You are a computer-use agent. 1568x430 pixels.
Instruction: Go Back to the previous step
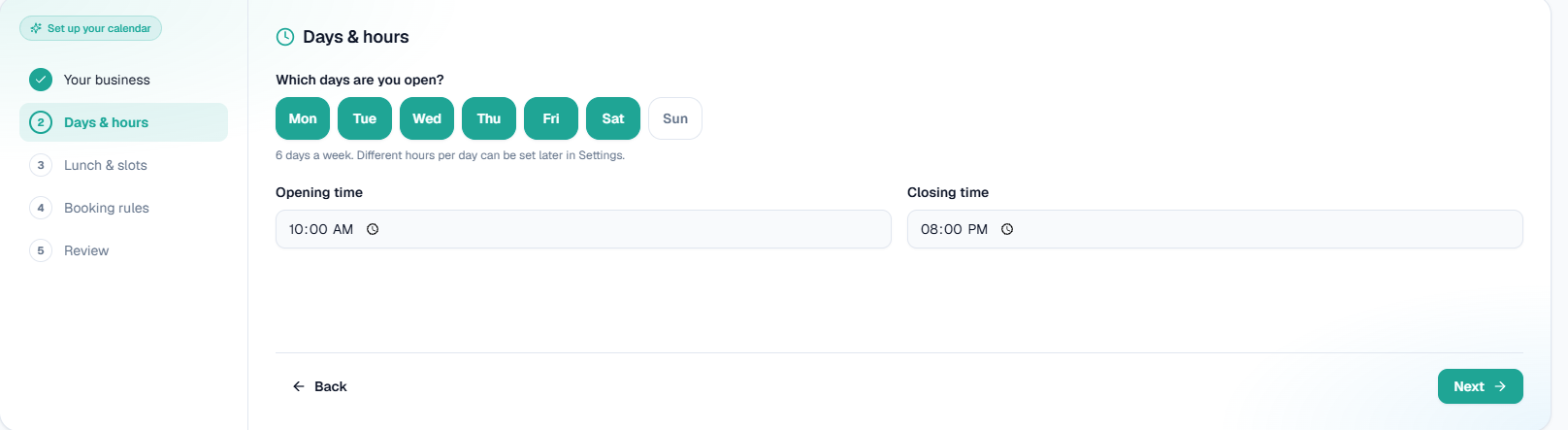click(320, 386)
